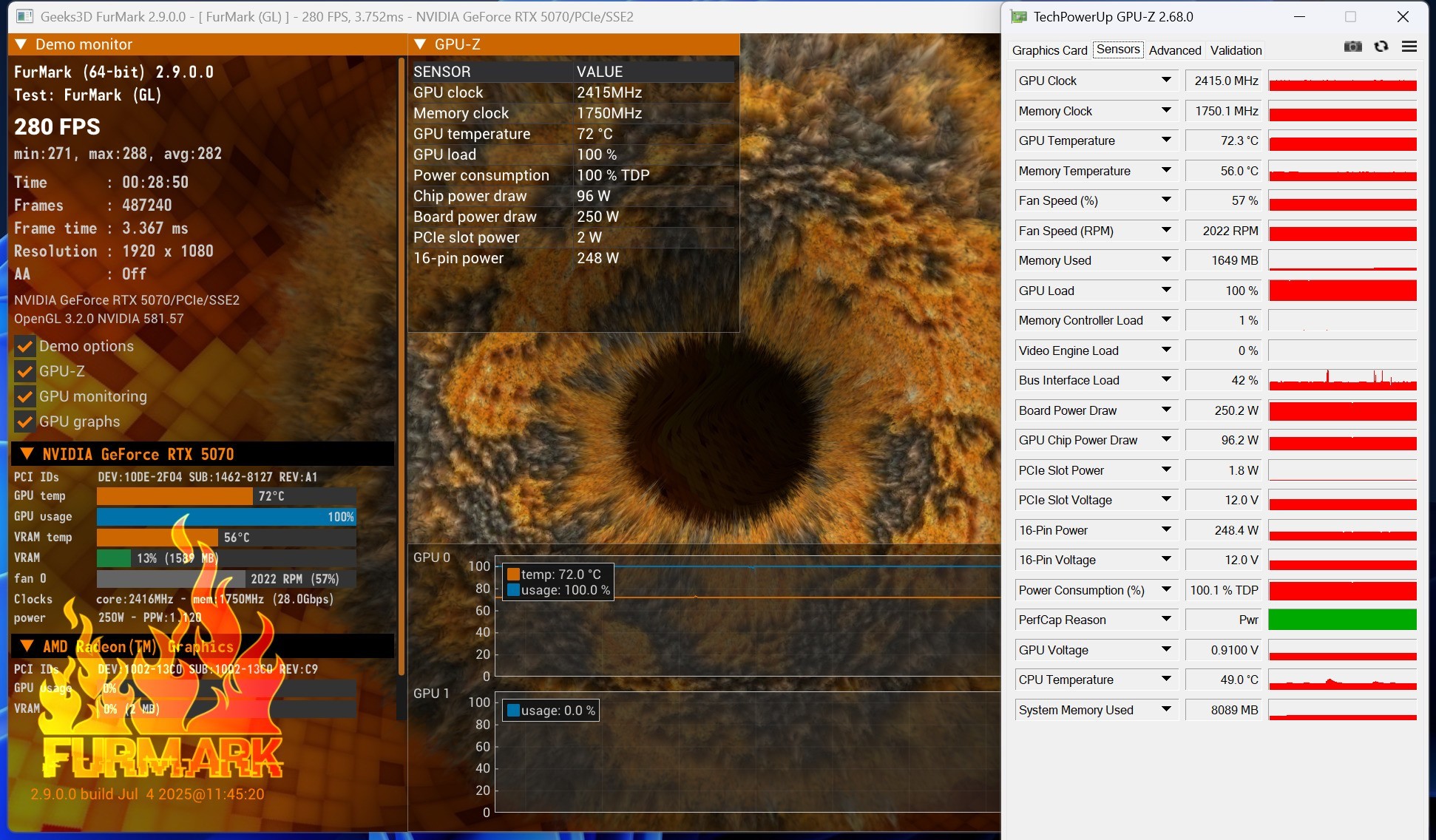Open the PerfCap Reason dropdown
The width and height of the screenshot is (1436, 840).
pos(1166,620)
